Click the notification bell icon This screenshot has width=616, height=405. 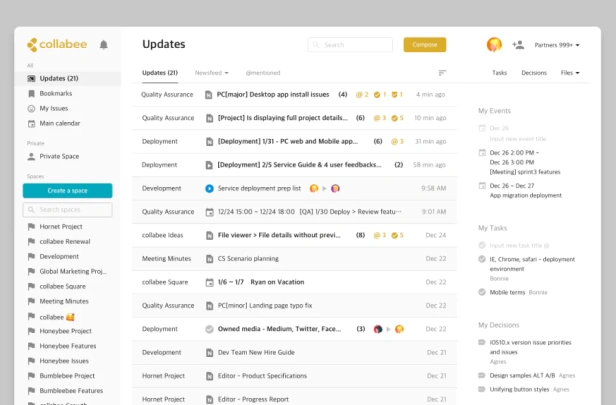tap(104, 45)
